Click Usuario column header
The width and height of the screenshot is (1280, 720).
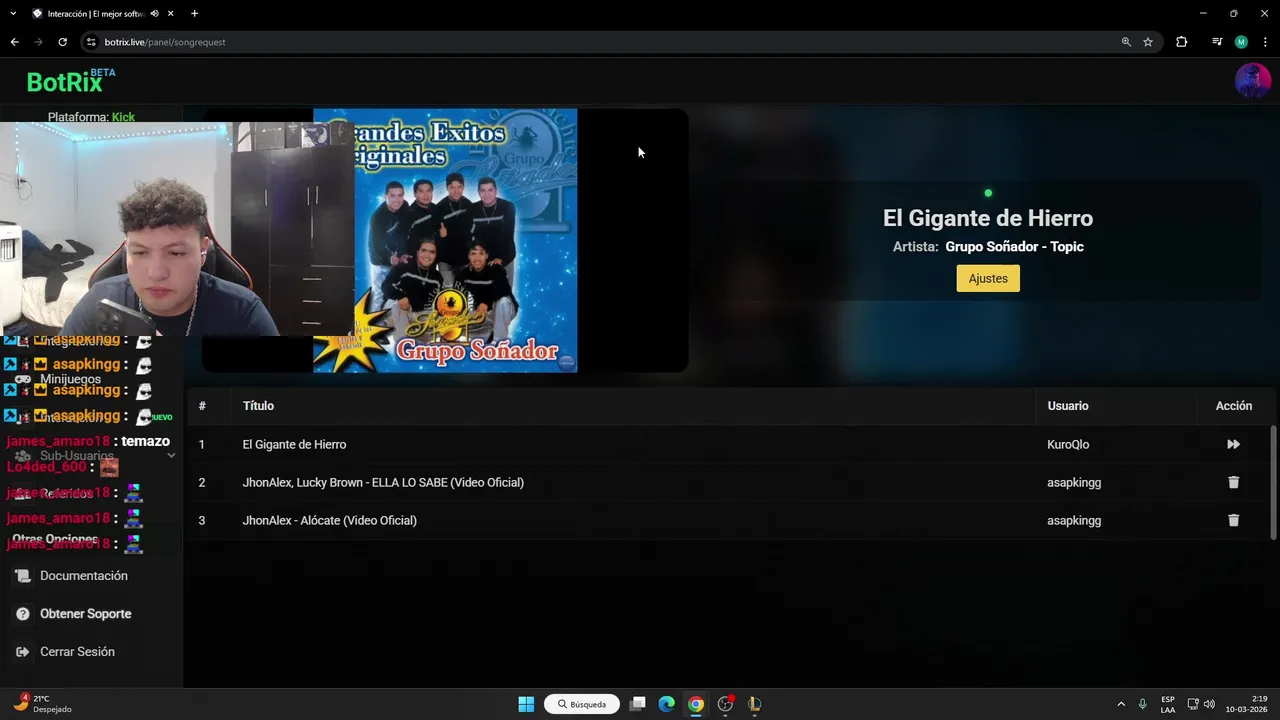pyautogui.click(x=1068, y=406)
